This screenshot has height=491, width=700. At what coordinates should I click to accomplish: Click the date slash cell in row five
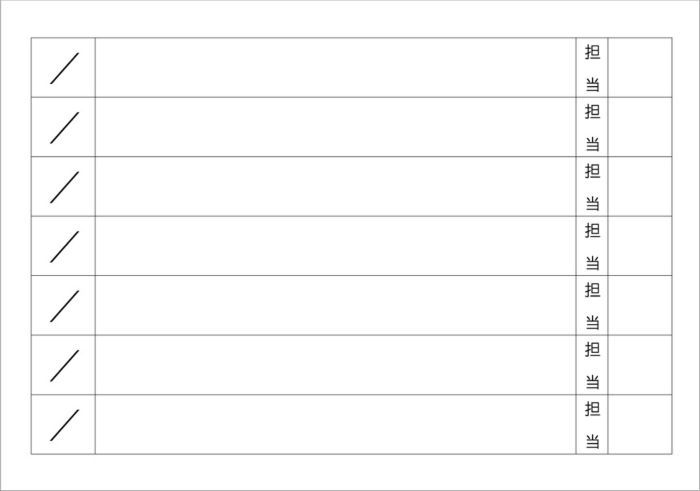point(63,305)
